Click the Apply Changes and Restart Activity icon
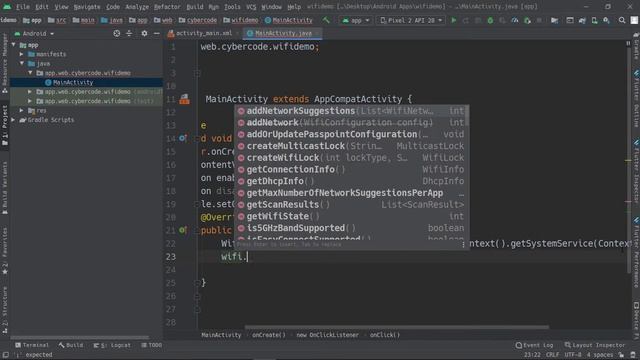The width and height of the screenshot is (640, 360). (x=466, y=20)
